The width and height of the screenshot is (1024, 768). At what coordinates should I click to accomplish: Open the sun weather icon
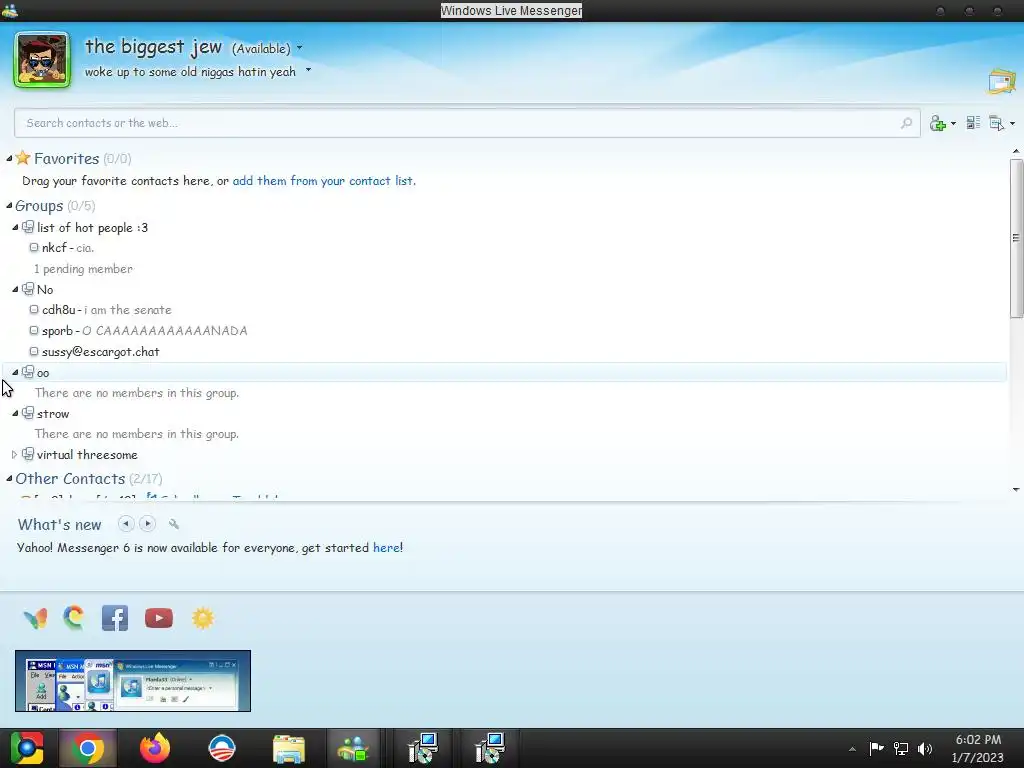pyautogui.click(x=203, y=618)
